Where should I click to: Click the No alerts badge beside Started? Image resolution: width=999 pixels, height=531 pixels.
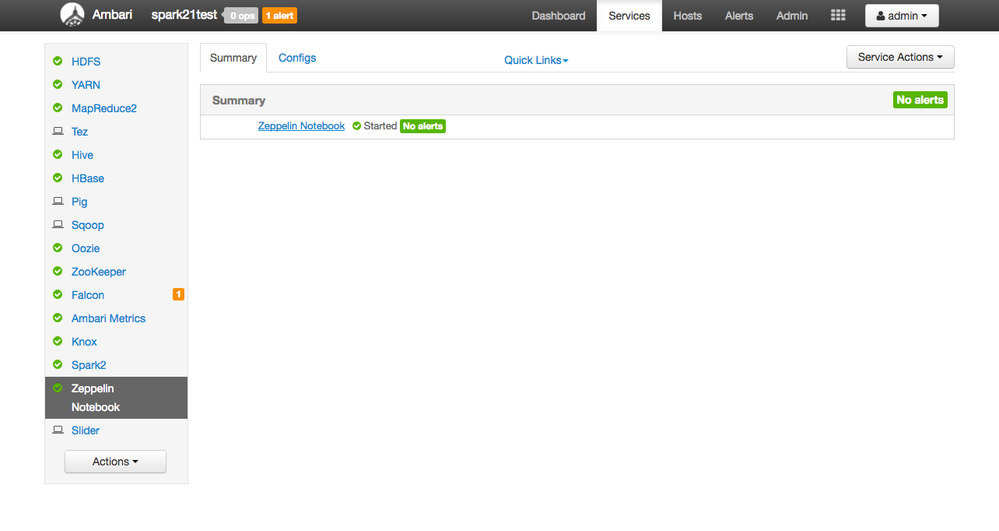[x=423, y=126]
